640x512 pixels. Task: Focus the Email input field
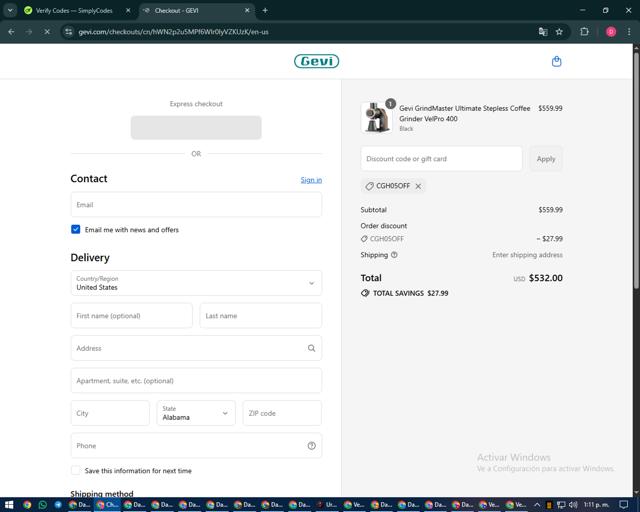pyautogui.click(x=196, y=205)
